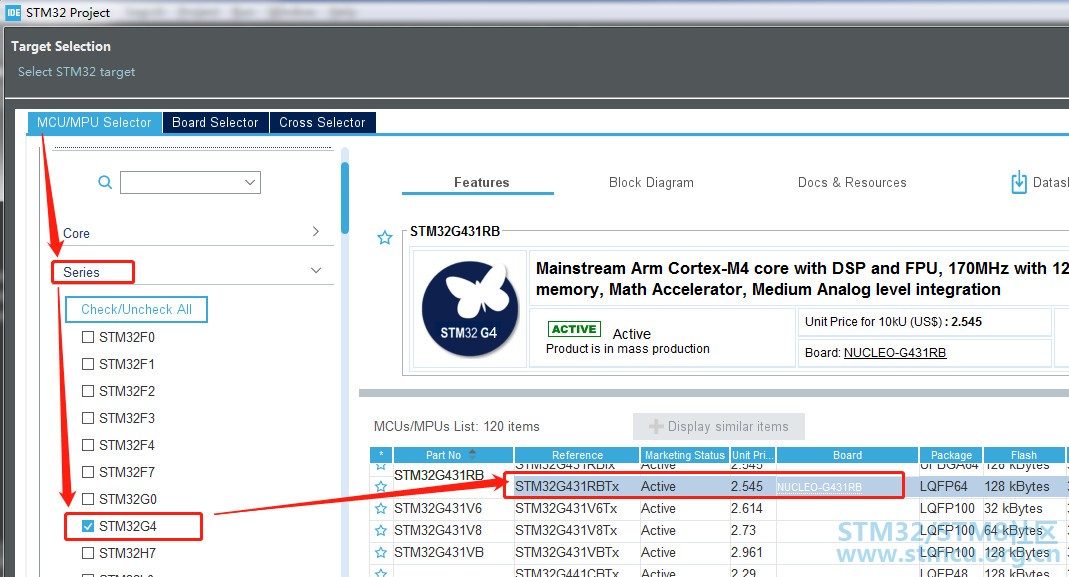The image size is (1069, 577).
Task: Click the STM32G431V6 part number
Action: point(438,508)
